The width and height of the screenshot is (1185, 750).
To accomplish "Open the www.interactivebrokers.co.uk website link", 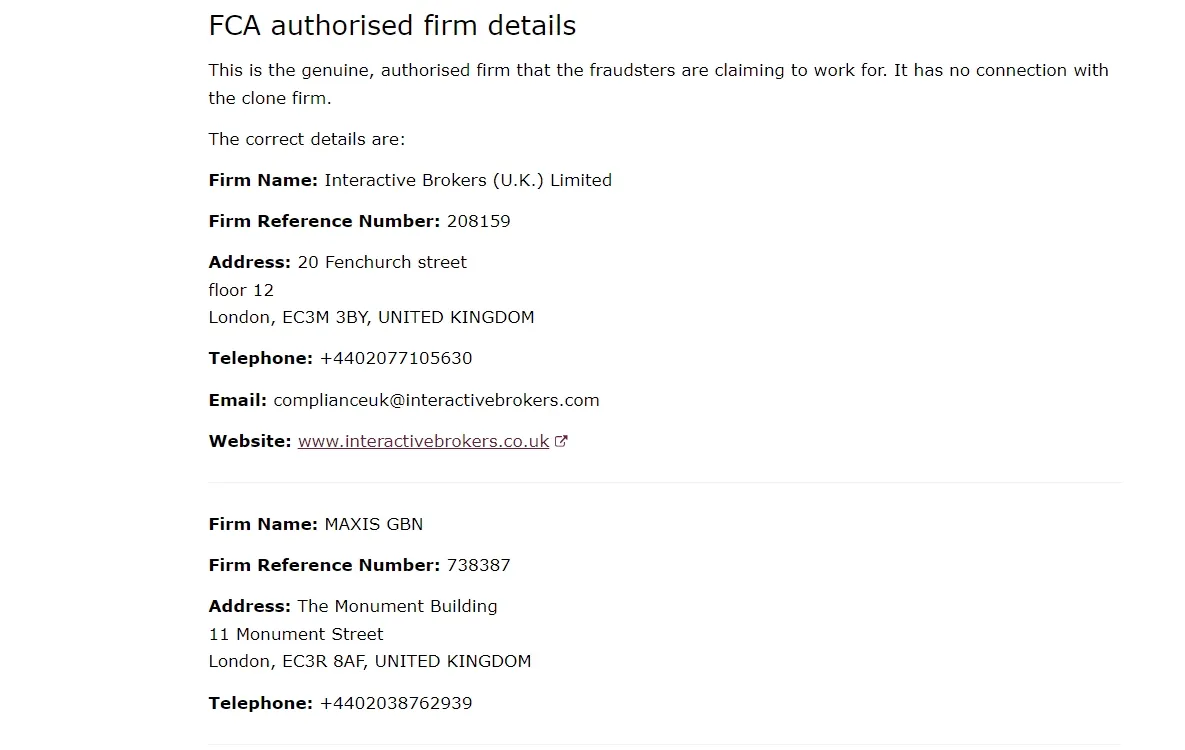I will [x=423, y=442].
